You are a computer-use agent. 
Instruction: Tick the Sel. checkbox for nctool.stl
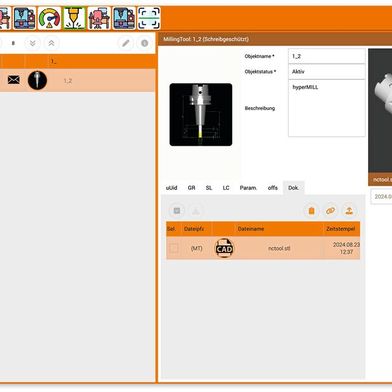tap(174, 248)
